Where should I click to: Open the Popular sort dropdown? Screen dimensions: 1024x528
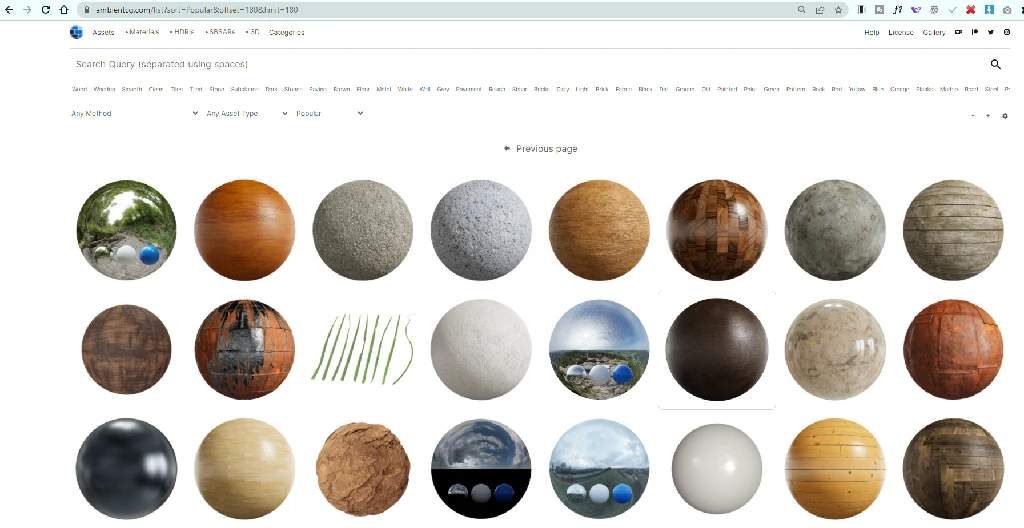pyautogui.click(x=329, y=114)
